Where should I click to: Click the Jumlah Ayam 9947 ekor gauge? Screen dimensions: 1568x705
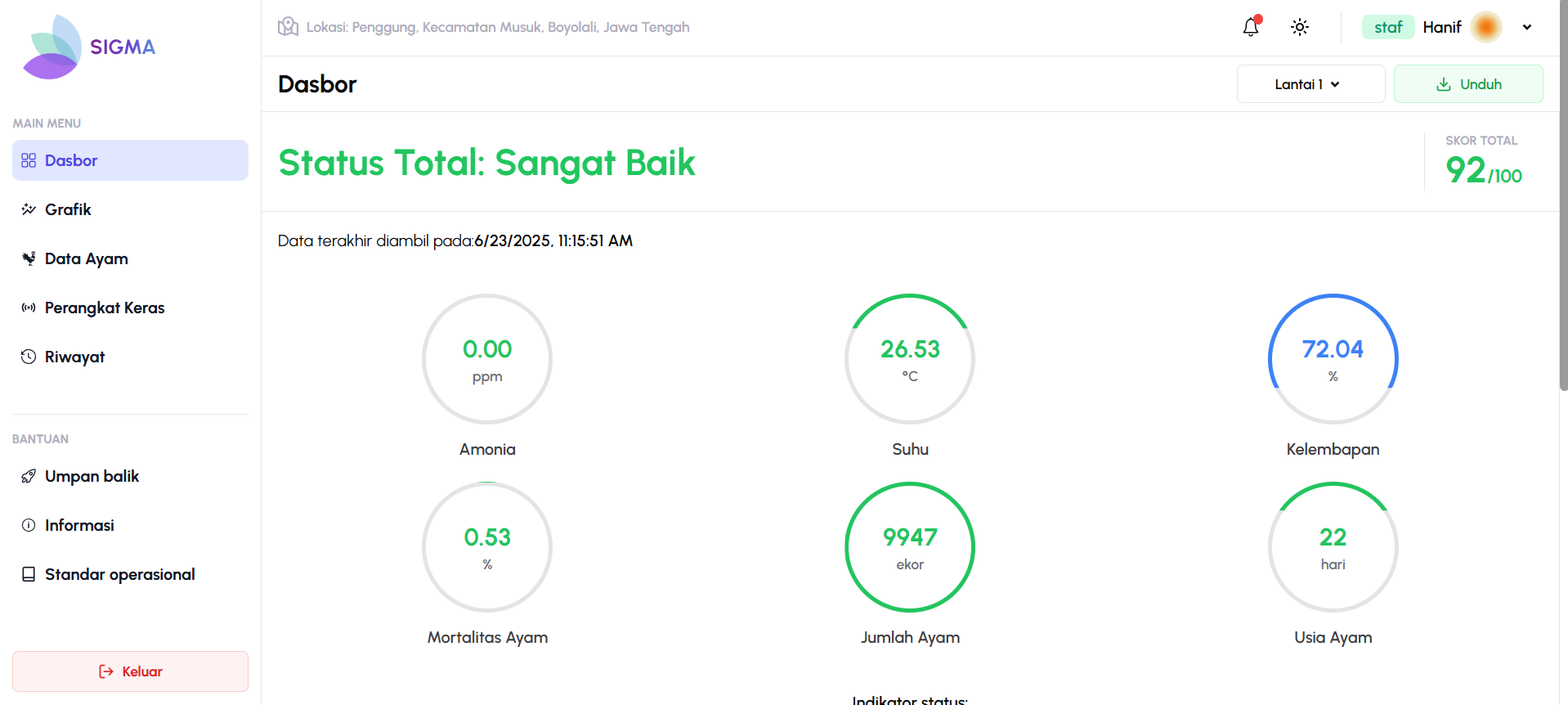coord(910,547)
